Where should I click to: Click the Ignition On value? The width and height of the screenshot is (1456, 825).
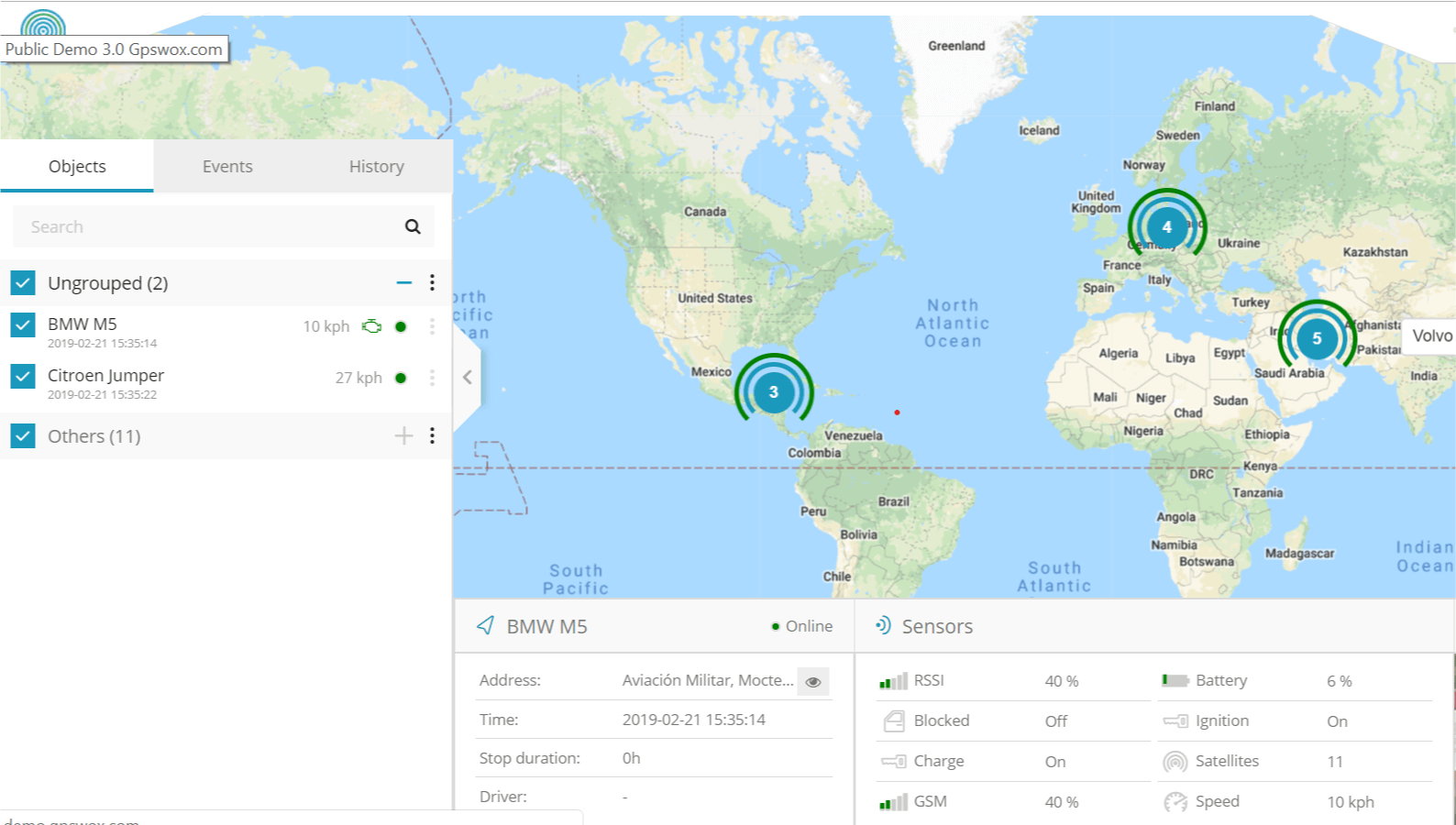pyautogui.click(x=1337, y=721)
